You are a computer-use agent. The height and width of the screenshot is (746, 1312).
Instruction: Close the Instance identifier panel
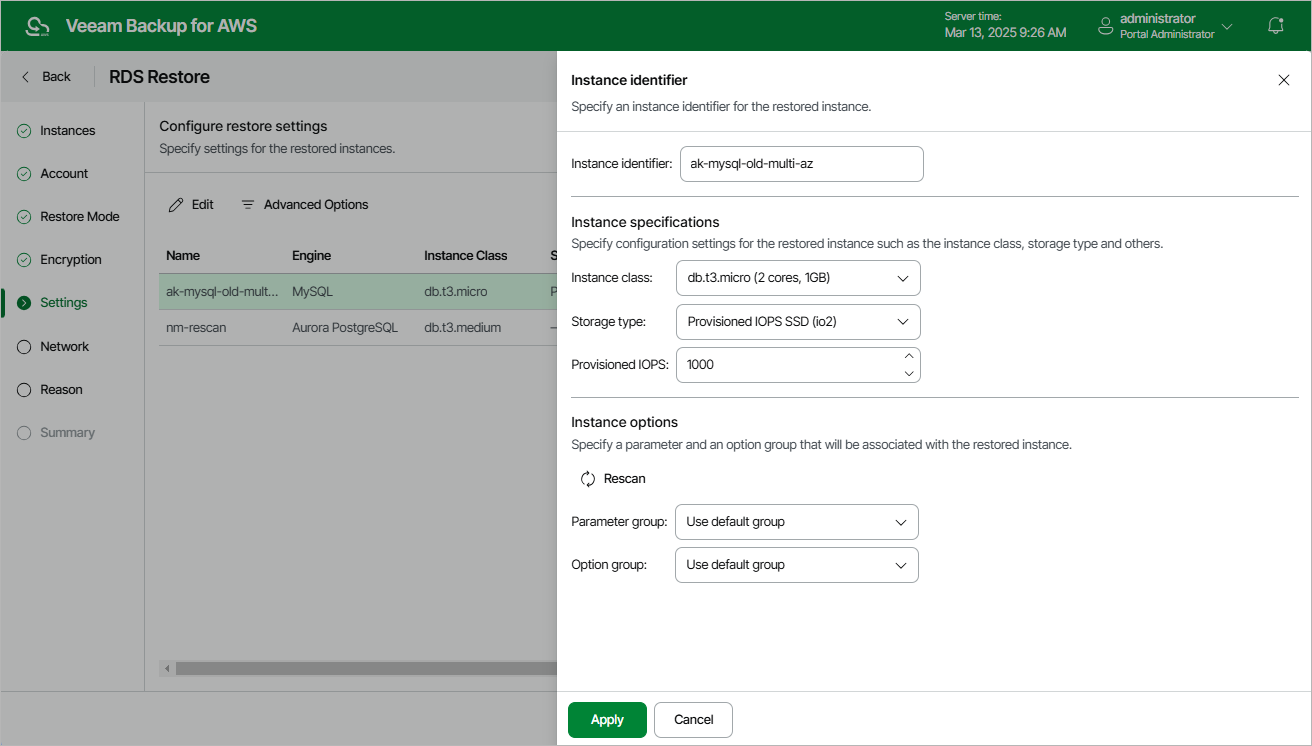click(x=1284, y=80)
